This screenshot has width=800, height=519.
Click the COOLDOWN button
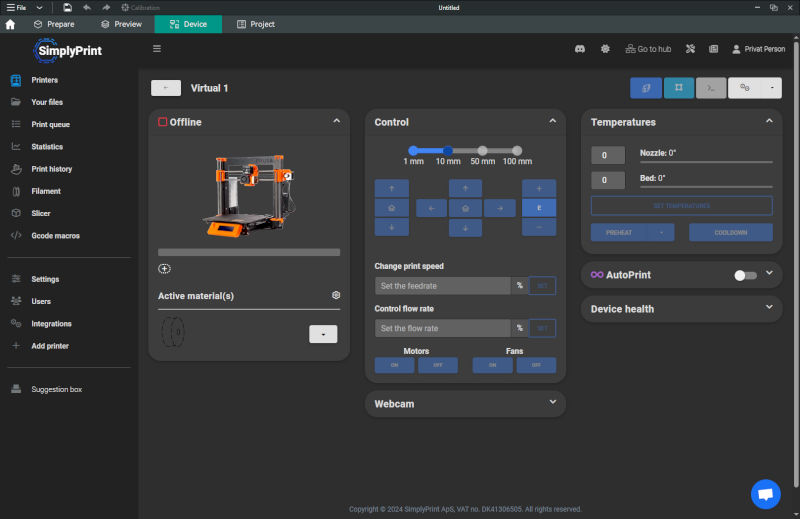[731, 232]
